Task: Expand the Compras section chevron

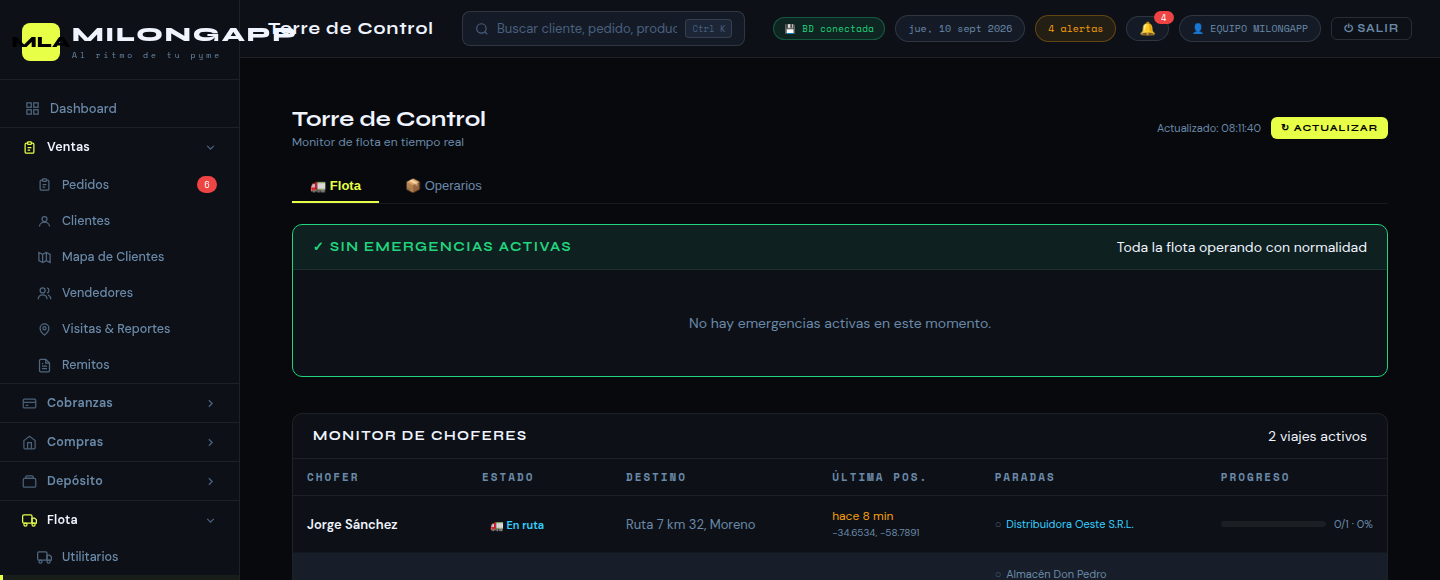Action: point(210,442)
